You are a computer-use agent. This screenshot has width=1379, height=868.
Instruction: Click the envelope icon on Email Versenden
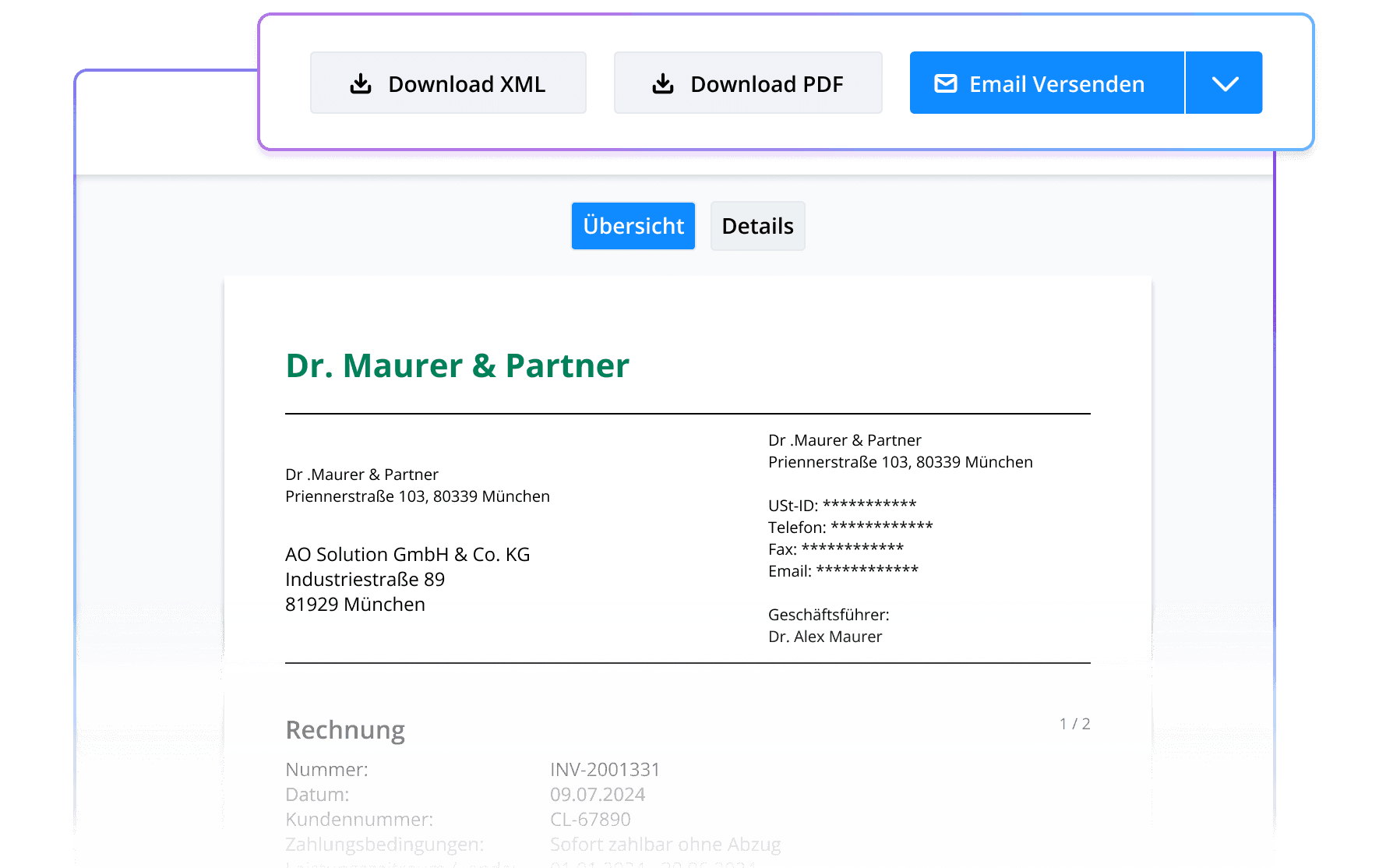[945, 83]
